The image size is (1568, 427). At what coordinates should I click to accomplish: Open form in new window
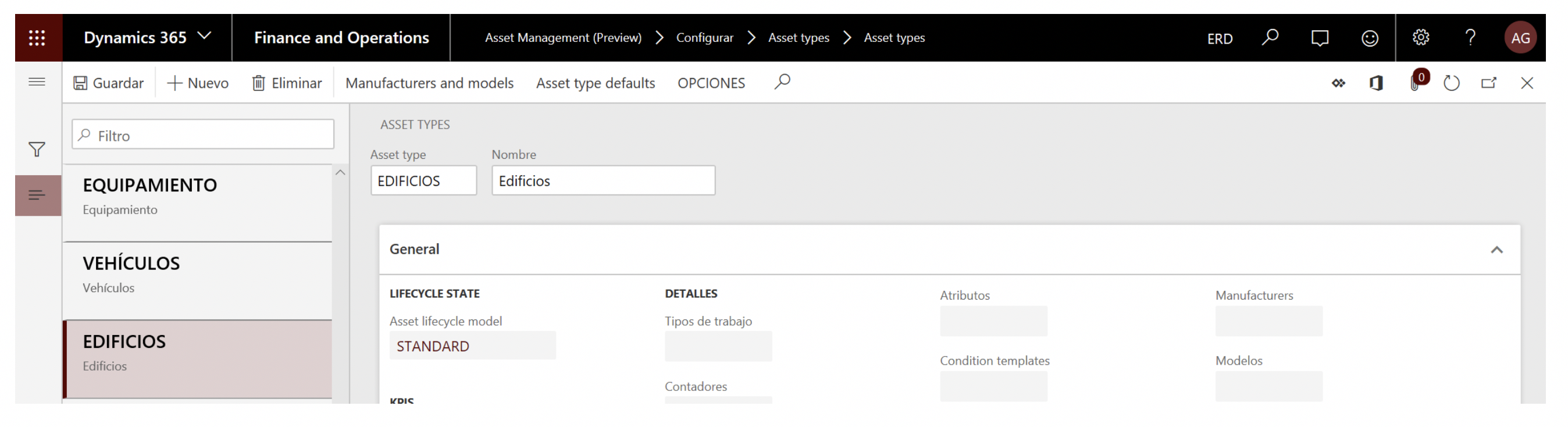[1489, 83]
